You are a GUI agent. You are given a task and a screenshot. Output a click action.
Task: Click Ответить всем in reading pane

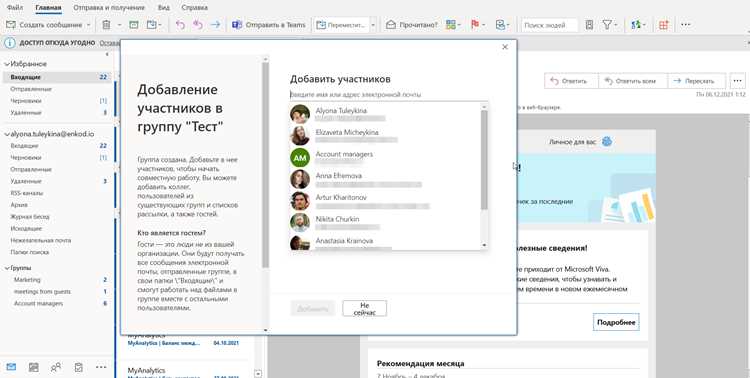[633, 81]
